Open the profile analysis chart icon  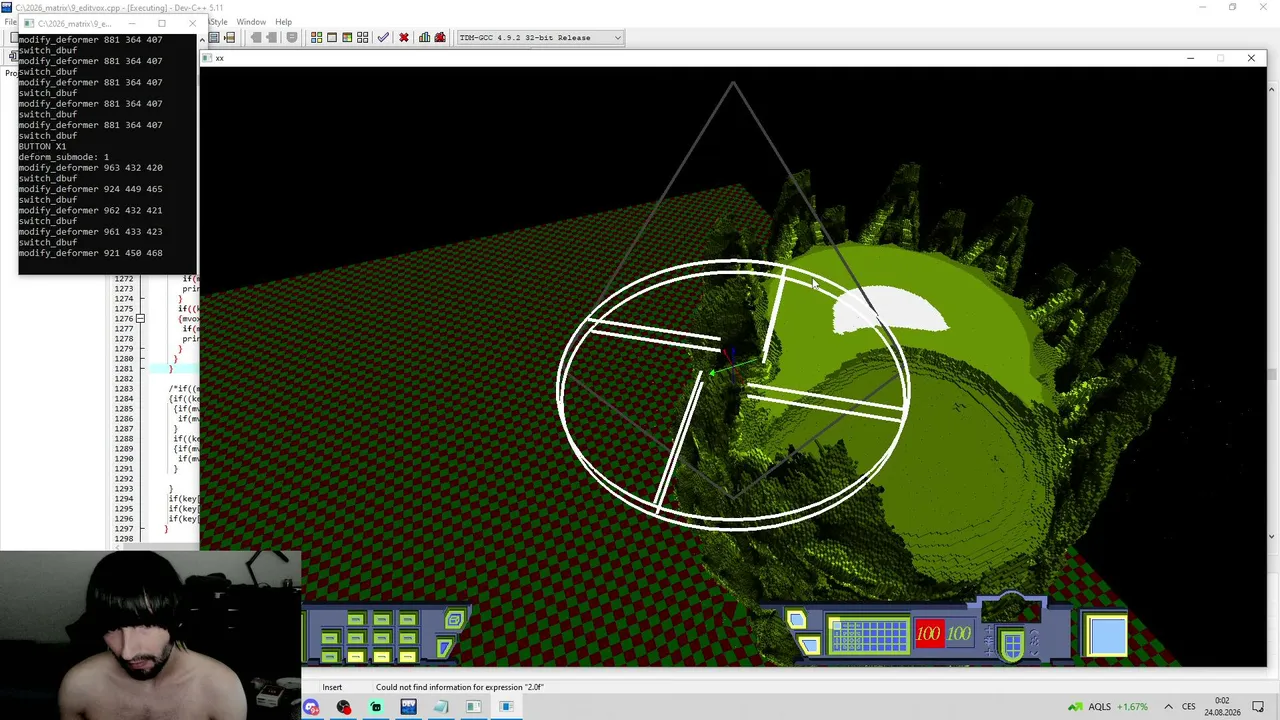click(425, 38)
